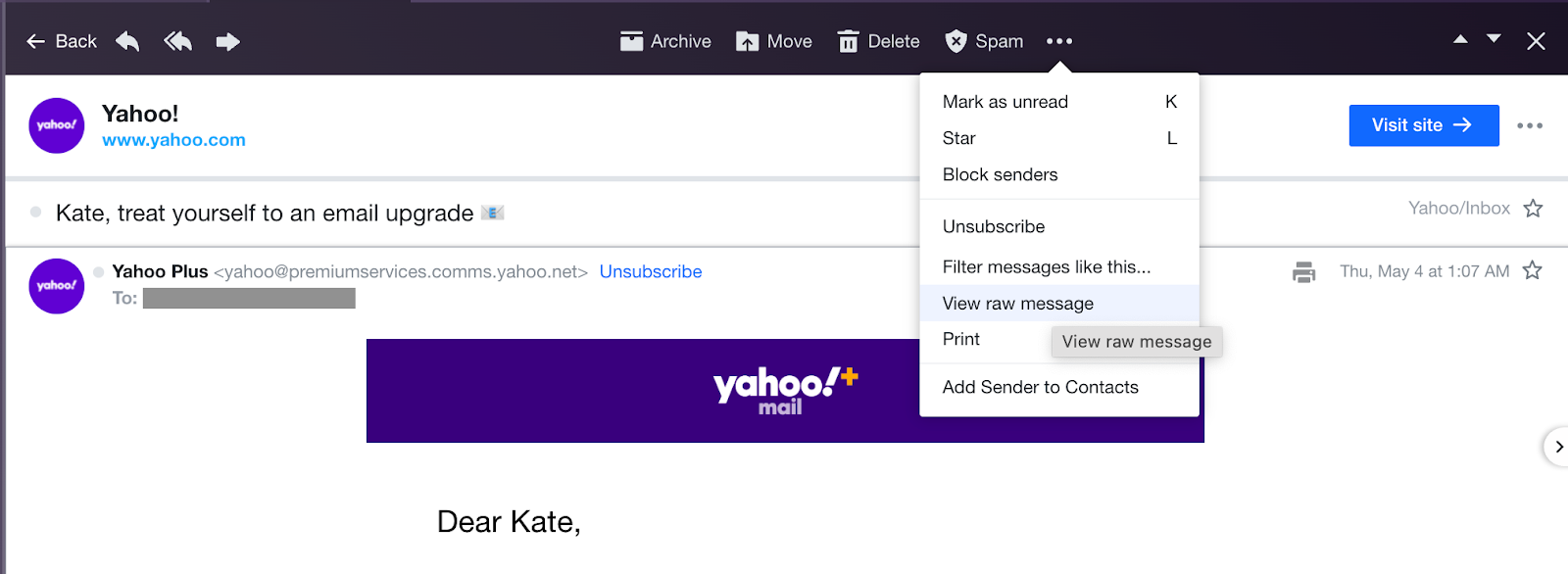The width and height of the screenshot is (1568, 574).
Task: Click the yahoo!+ mail banner image
Action: pos(785,391)
